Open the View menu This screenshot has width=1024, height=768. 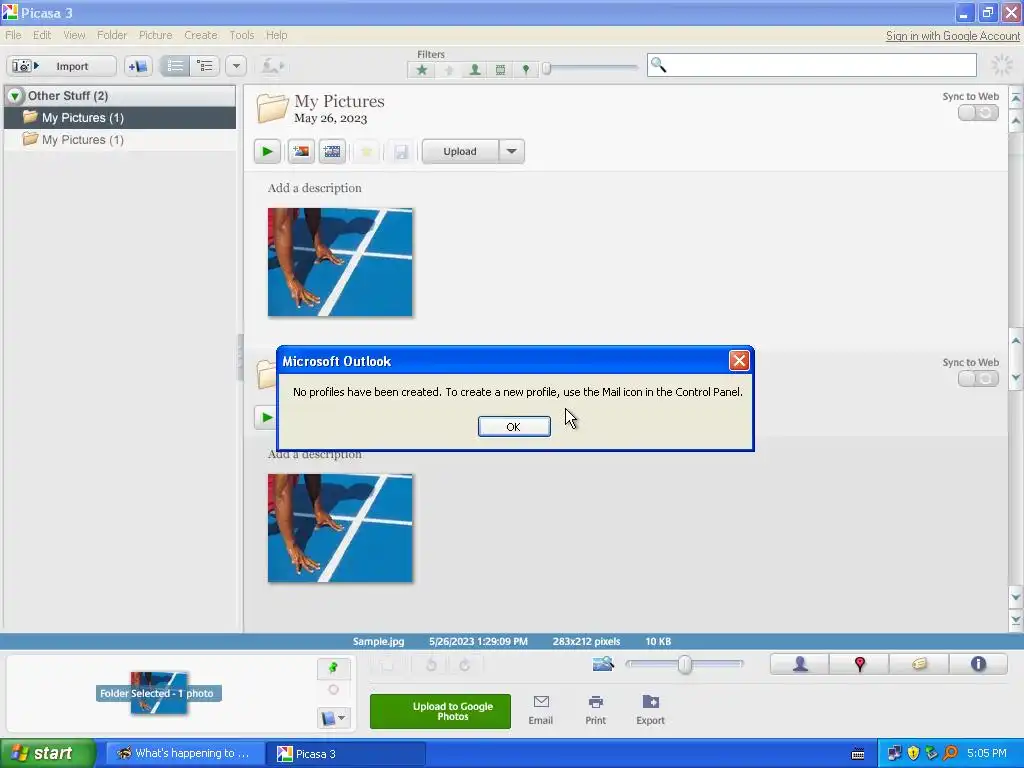[x=74, y=35]
